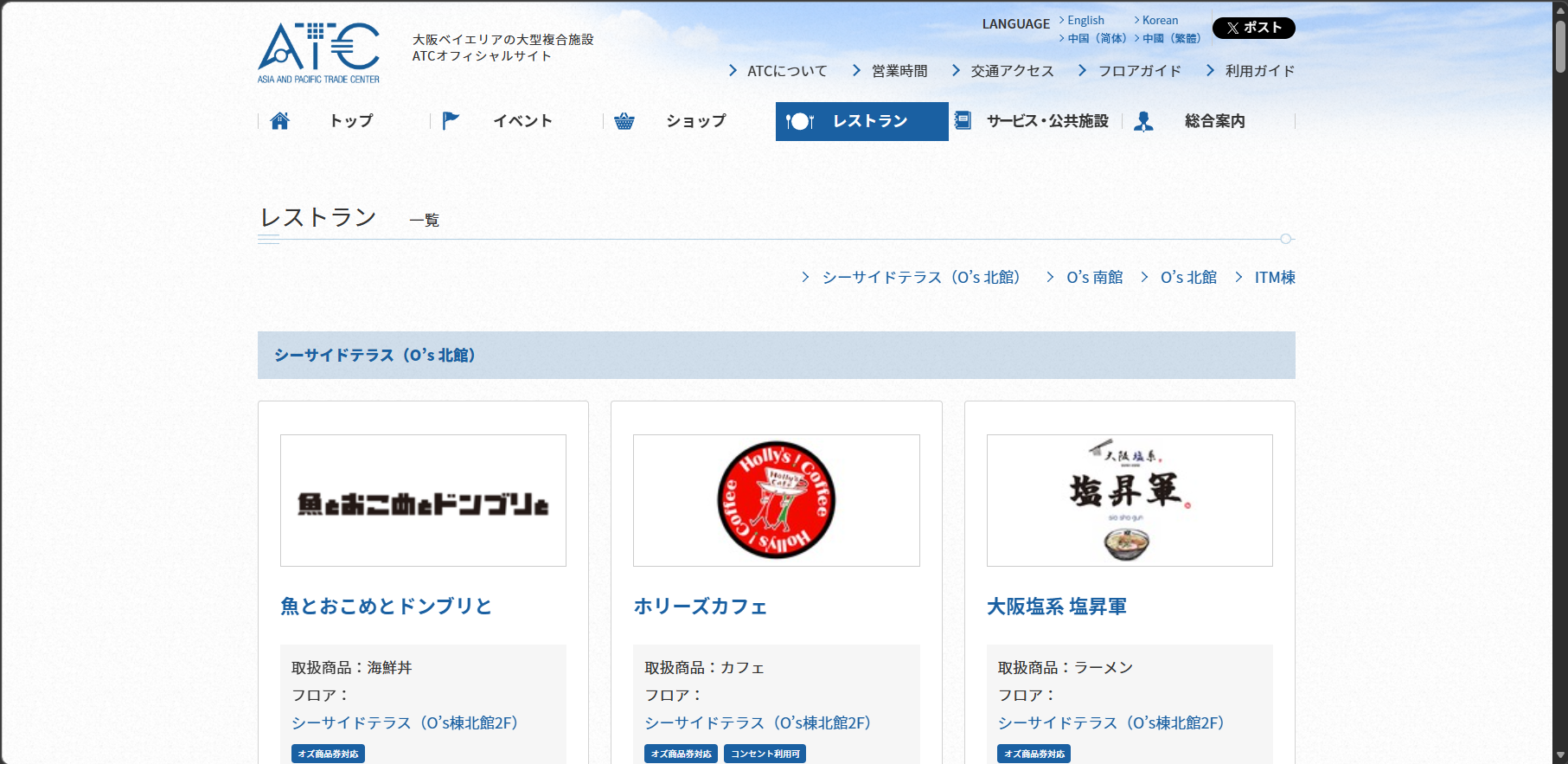Click the person icon beside 総合案内
Image resolution: width=1568 pixels, height=764 pixels.
pyautogui.click(x=1143, y=121)
